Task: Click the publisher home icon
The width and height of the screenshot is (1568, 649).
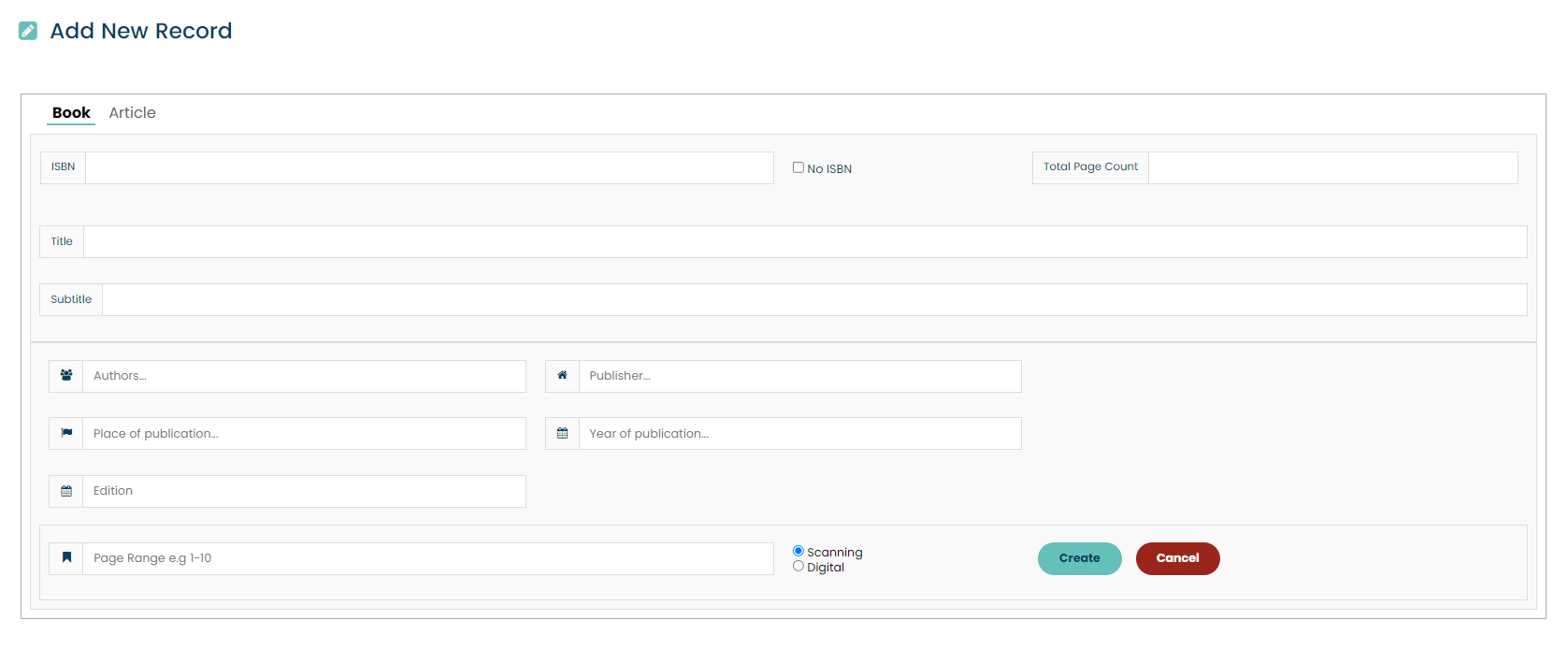Action: 562,376
